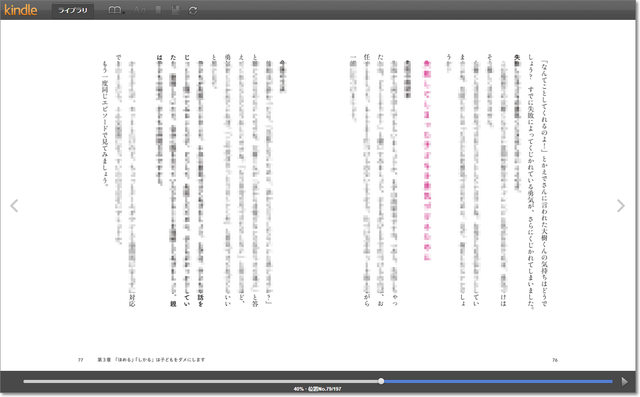Viewport: 640px width, 397px height.
Task: Toggle bookmark on this page
Action: coord(158,11)
